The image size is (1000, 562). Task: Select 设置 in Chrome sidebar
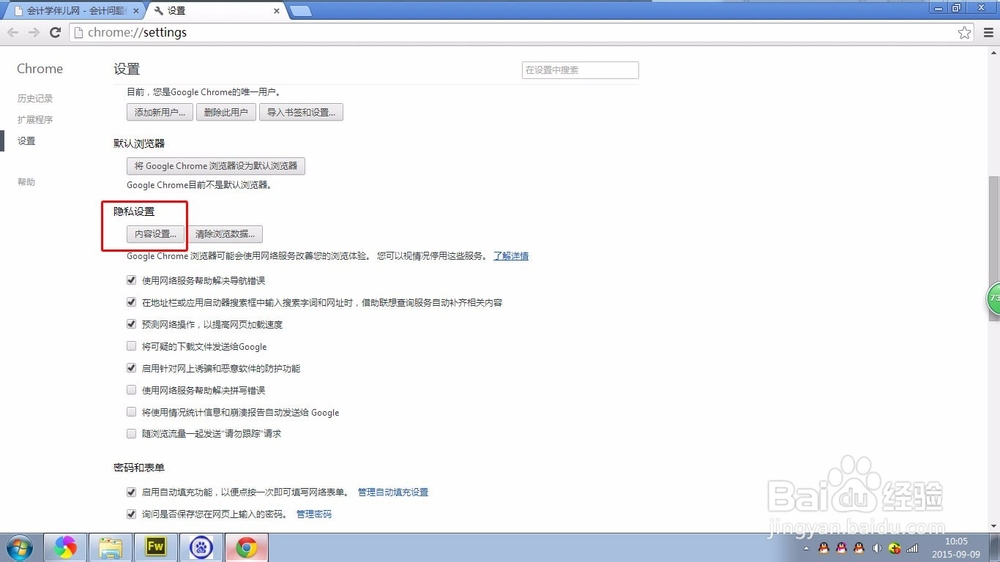26,141
